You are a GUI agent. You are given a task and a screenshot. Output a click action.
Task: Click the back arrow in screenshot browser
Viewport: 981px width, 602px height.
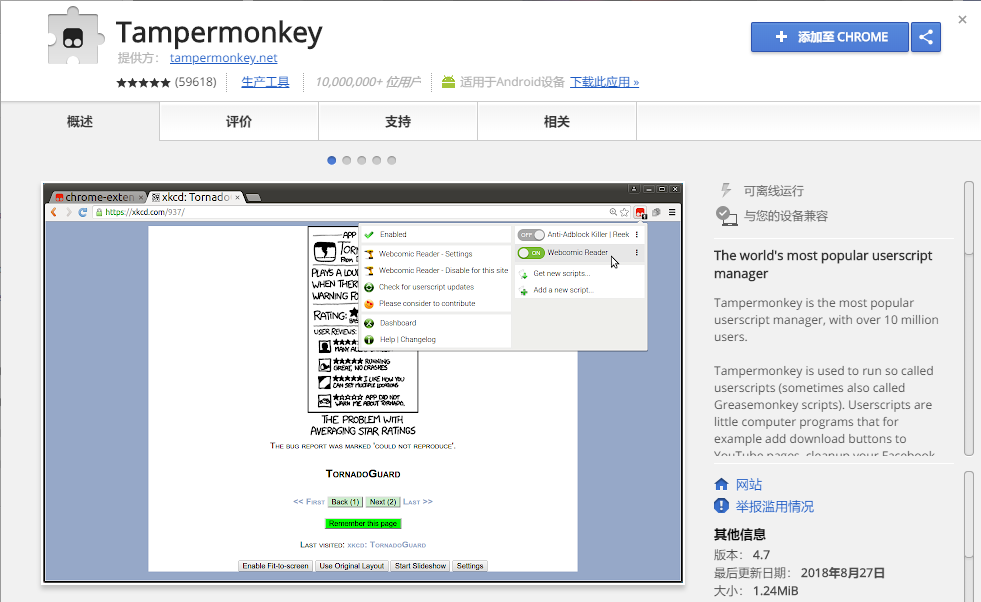pyautogui.click(x=54, y=212)
